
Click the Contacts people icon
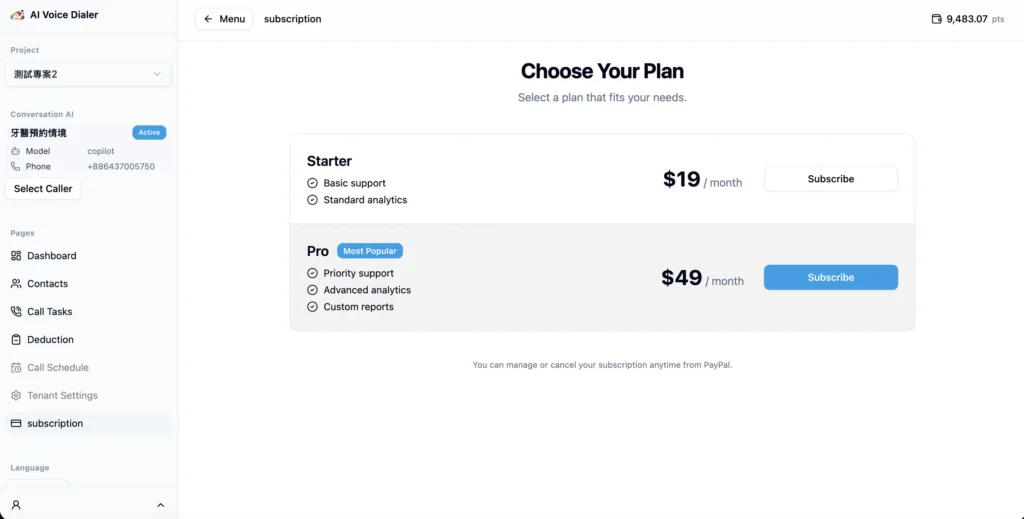pos(16,284)
